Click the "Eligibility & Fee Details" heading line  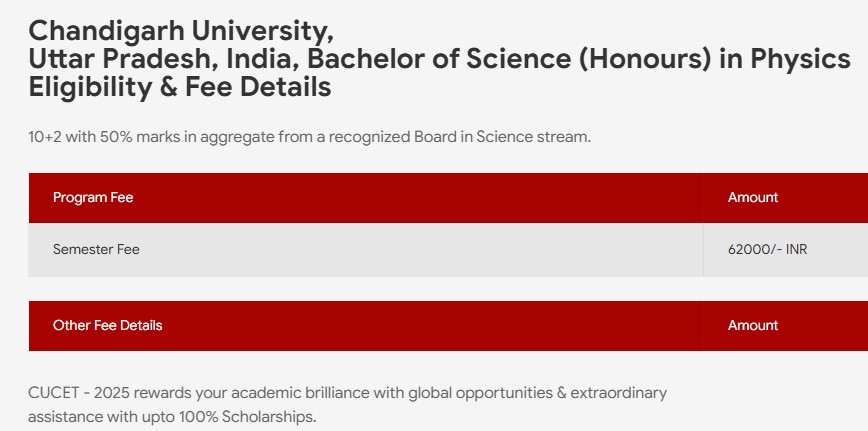pyautogui.click(x=180, y=87)
